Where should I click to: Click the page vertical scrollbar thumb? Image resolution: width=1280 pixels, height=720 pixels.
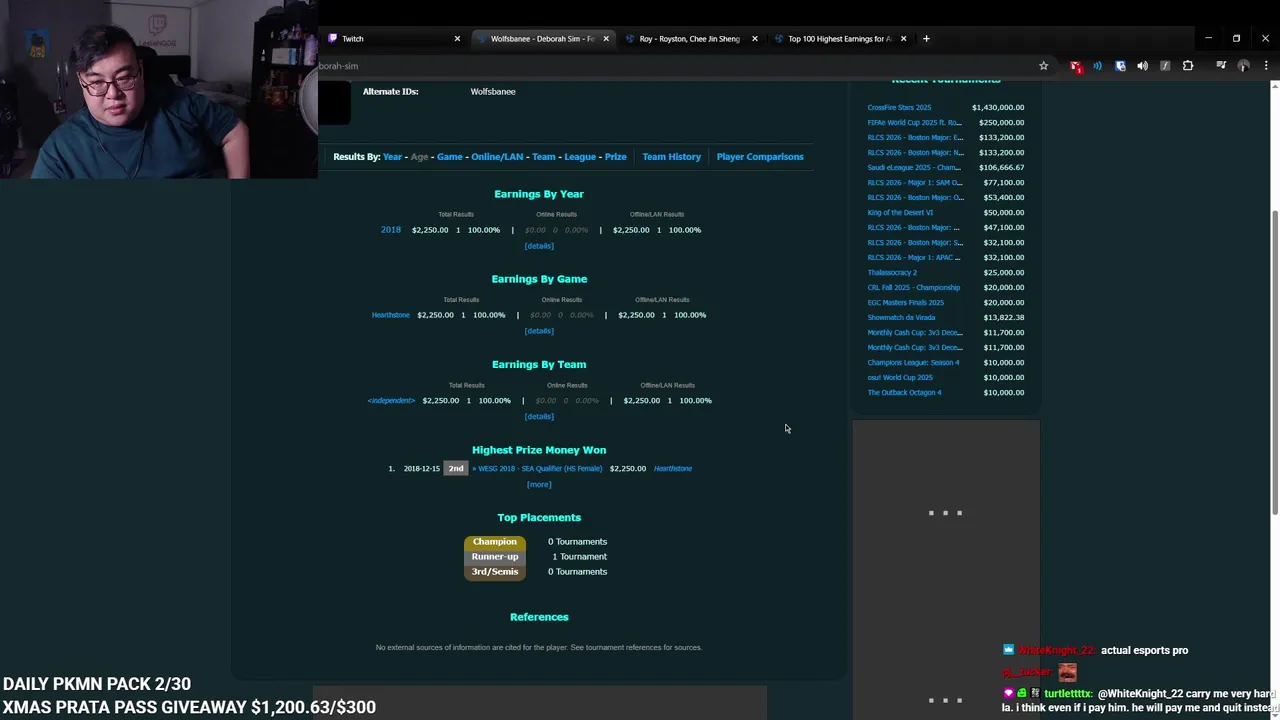pyautogui.click(x=1274, y=364)
